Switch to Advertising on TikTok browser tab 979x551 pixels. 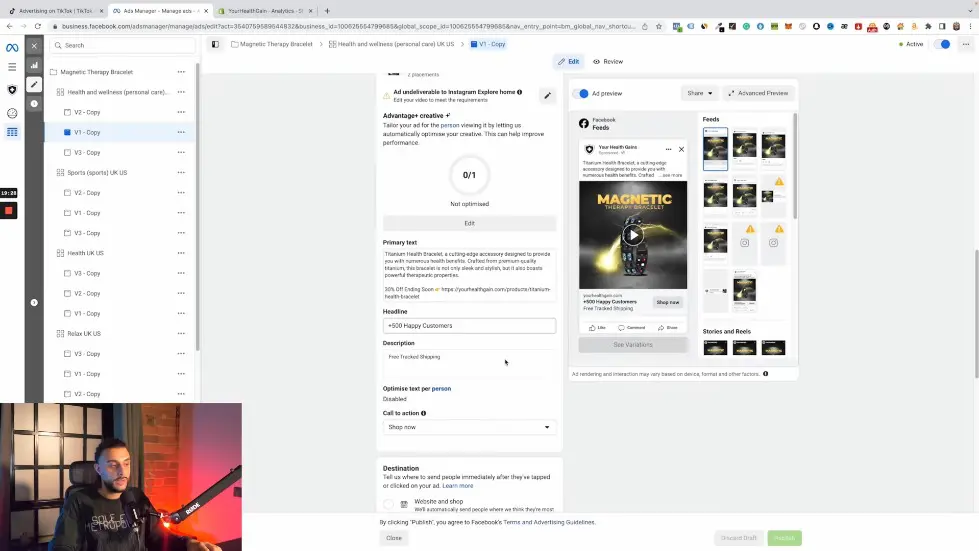coord(55,11)
